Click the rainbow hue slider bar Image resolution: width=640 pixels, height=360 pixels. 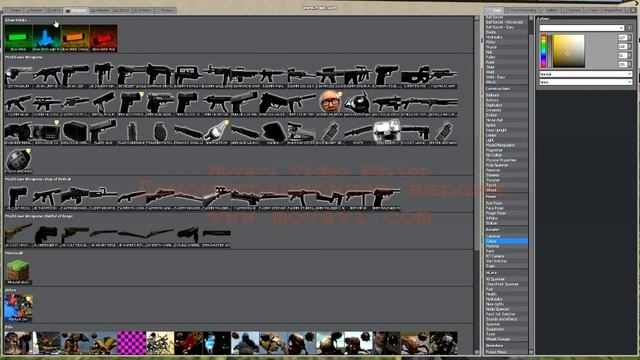(x=543, y=51)
